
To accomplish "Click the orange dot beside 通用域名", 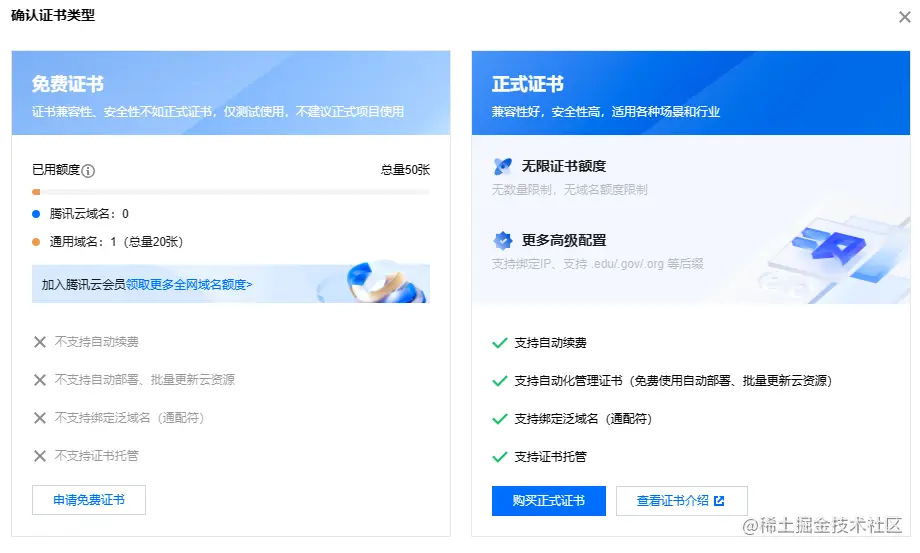I will pos(36,242).
